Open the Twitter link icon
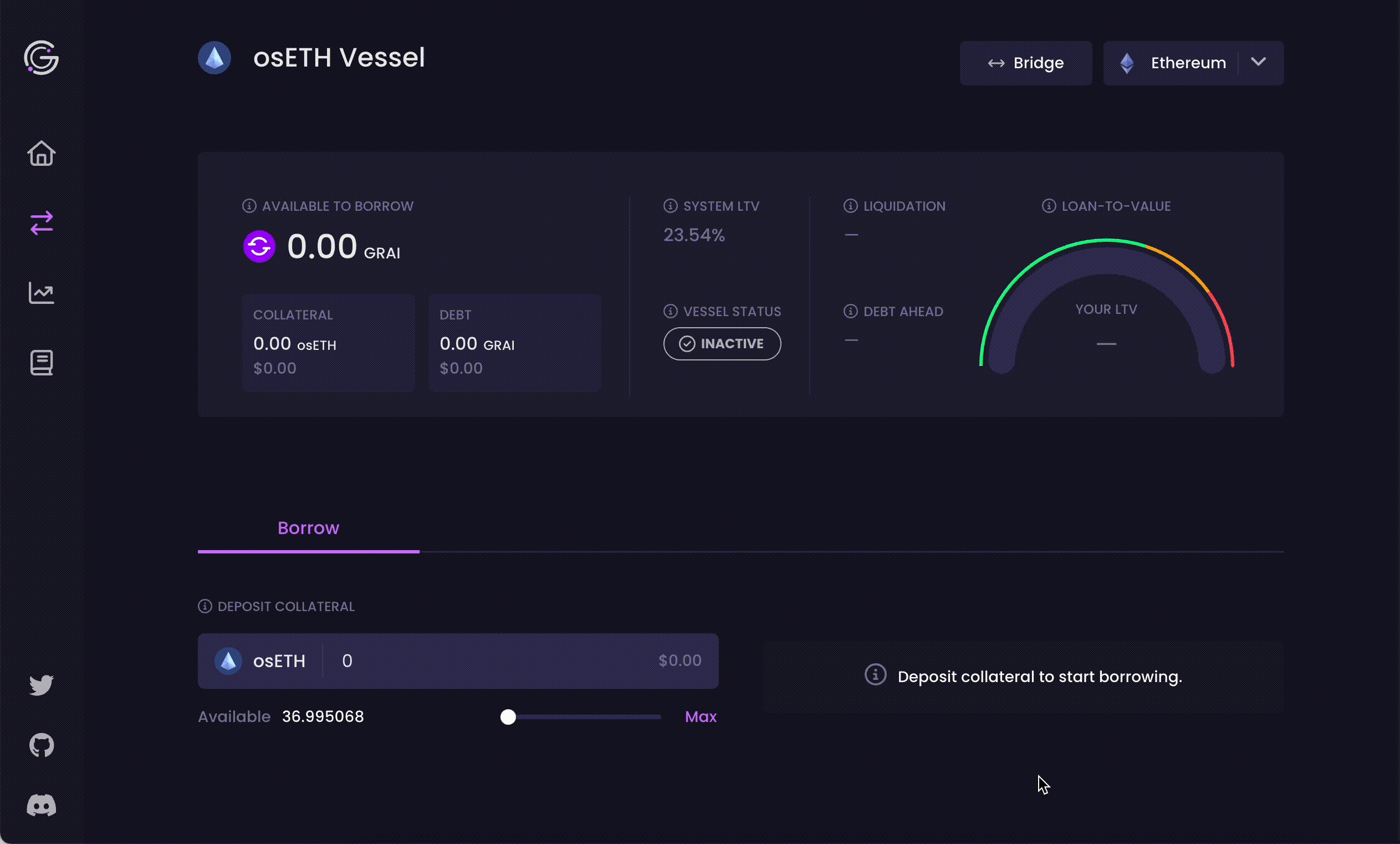 click(42, 685)
